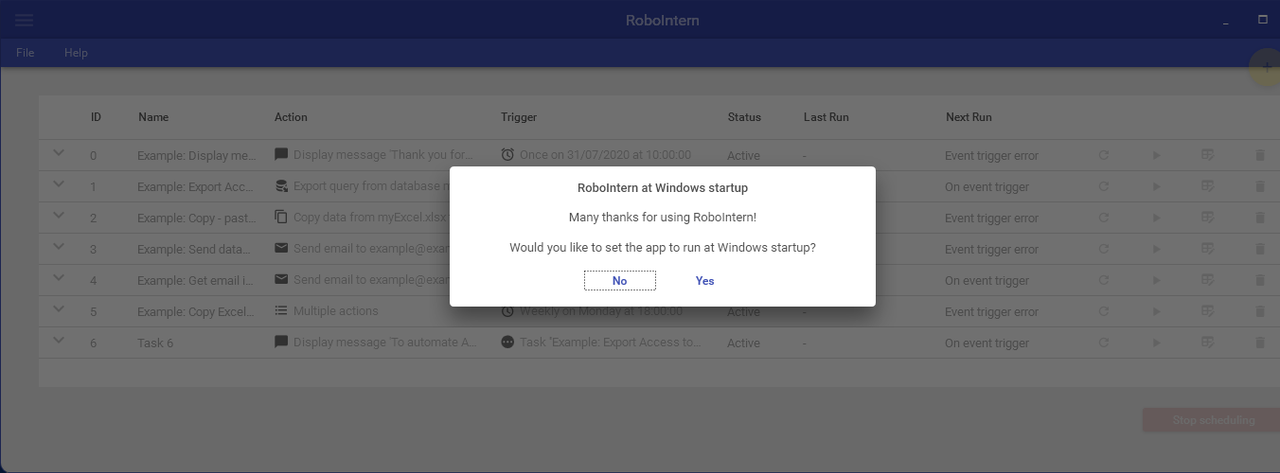Click the ID column header

pyautogui.click(x=96, y=117)
